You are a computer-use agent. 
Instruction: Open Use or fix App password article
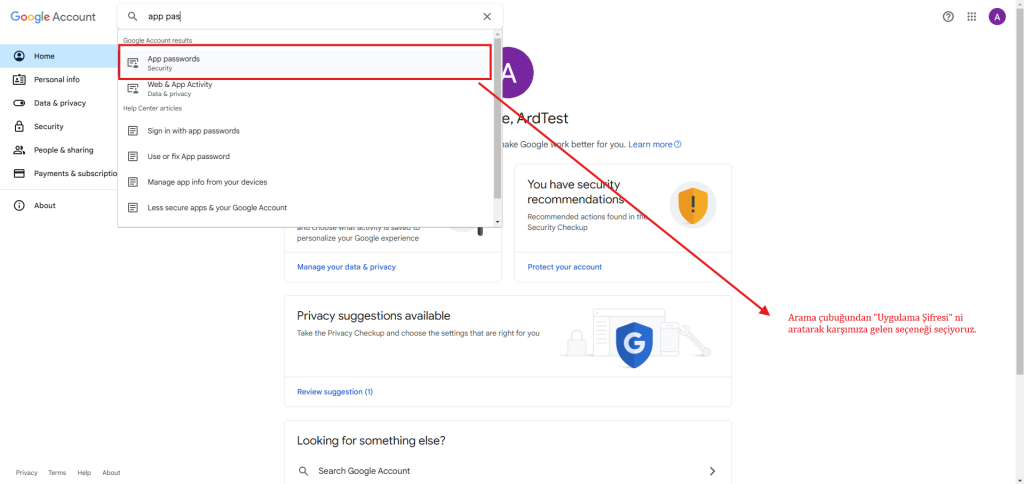click(188, 156)
